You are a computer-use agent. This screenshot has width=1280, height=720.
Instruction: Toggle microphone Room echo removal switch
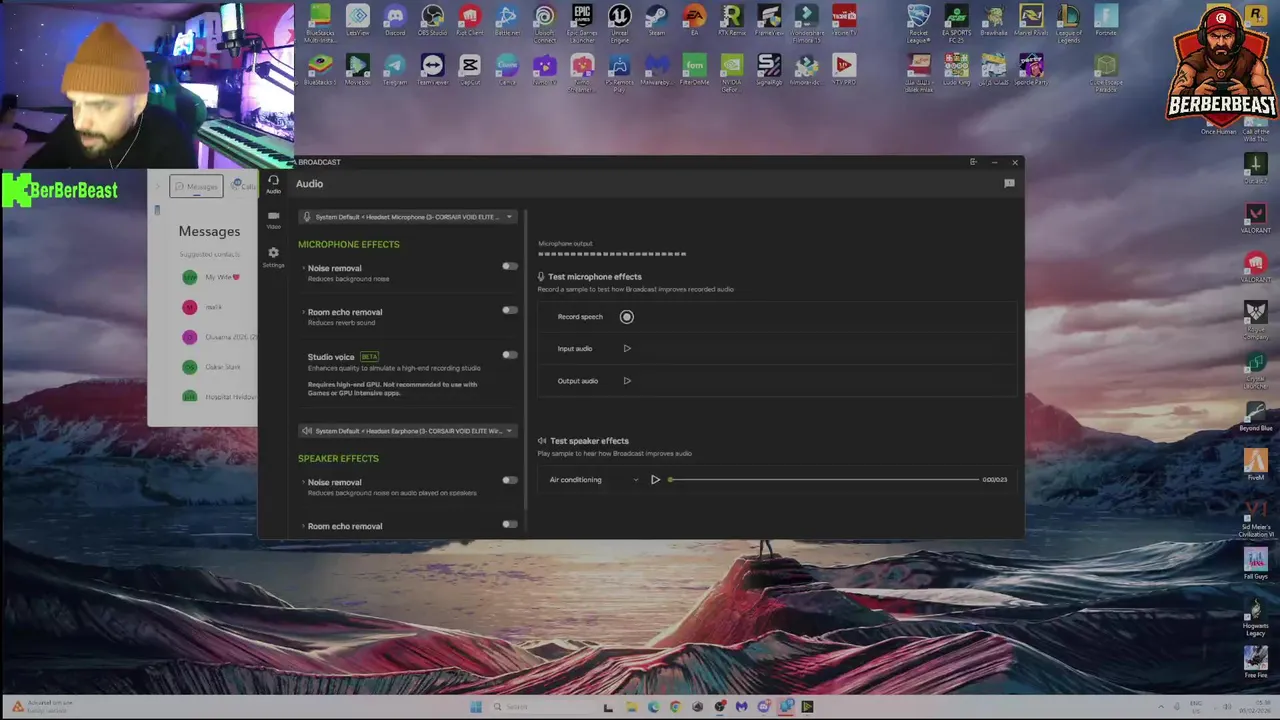click(x=510, y=310)
